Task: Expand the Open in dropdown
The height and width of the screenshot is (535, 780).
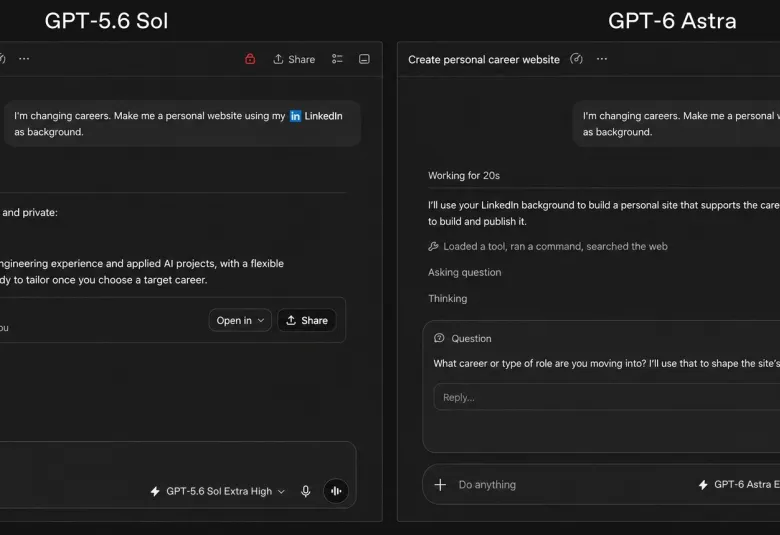Action: coord(240,321)
